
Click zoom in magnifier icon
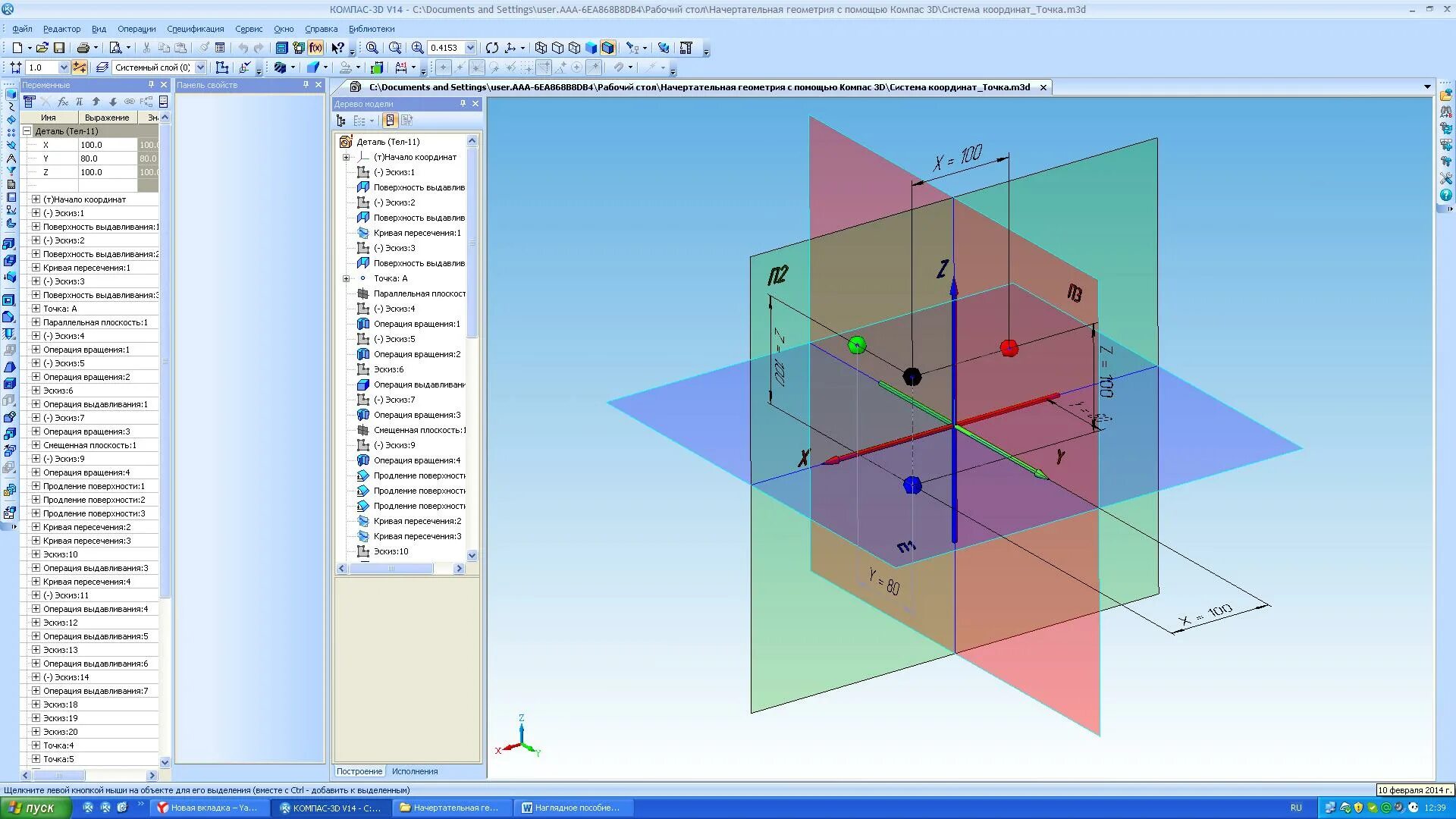(x=417, y=48)
